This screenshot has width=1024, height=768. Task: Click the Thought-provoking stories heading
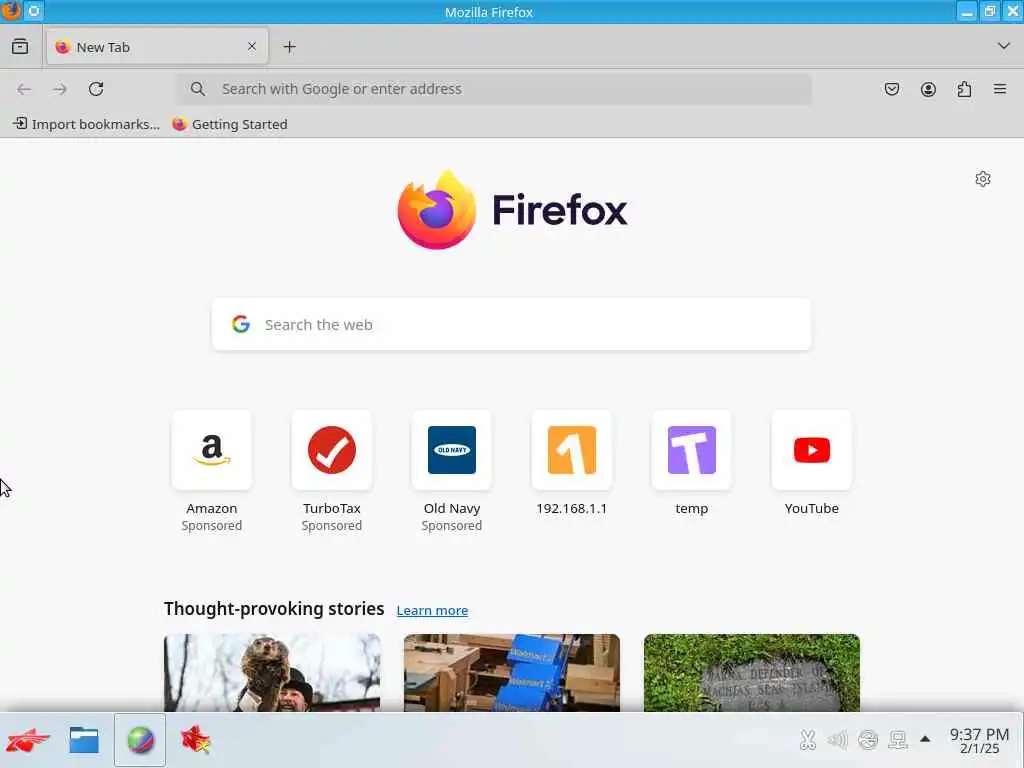point(274,609)
